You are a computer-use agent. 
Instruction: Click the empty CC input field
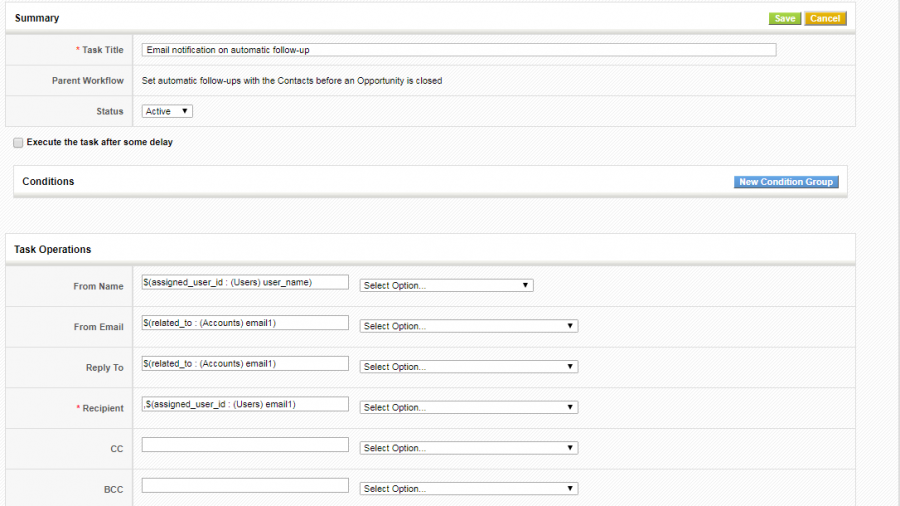pos(245,445)
